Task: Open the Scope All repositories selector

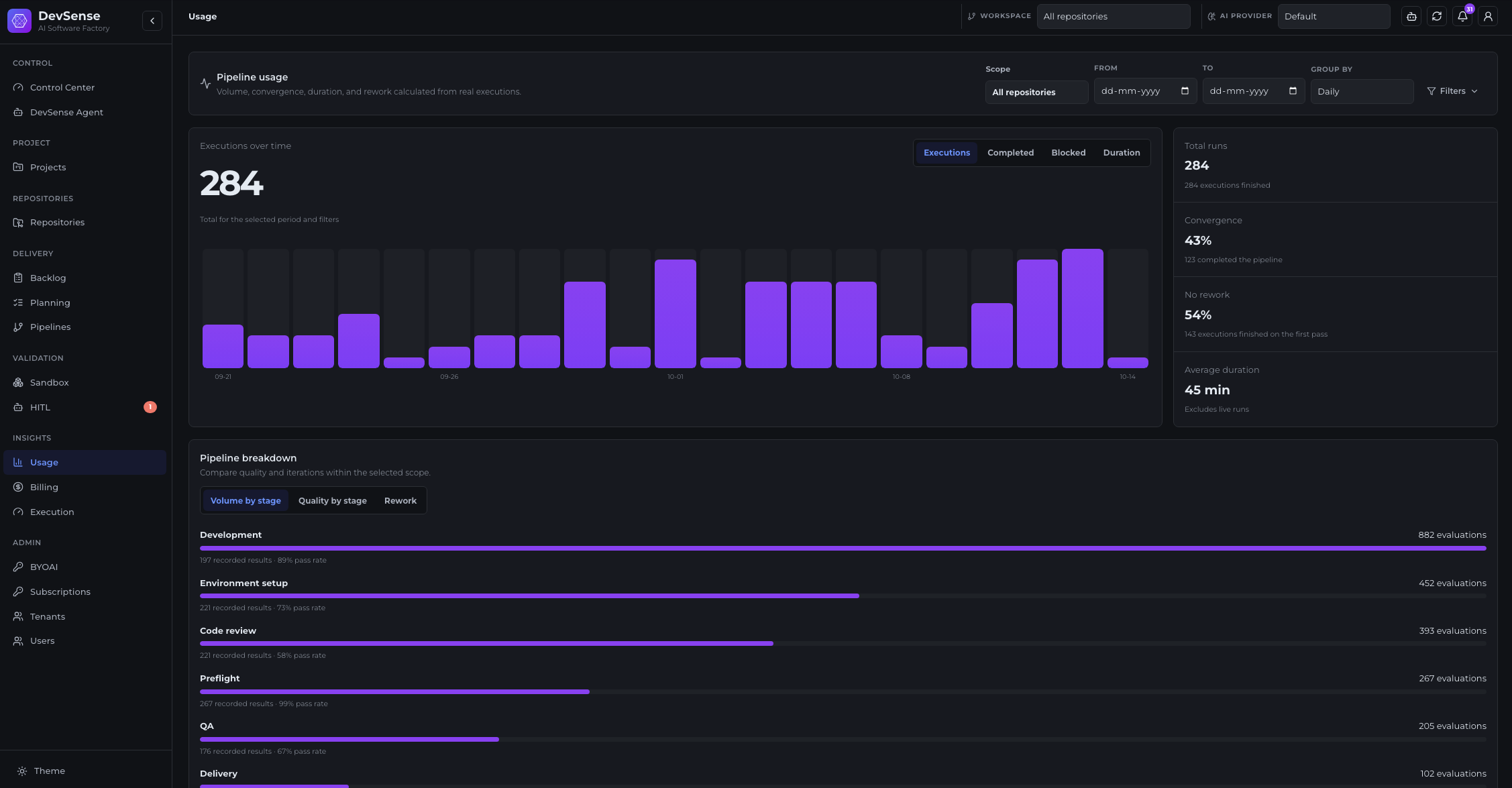Action: click(1036, 92)
